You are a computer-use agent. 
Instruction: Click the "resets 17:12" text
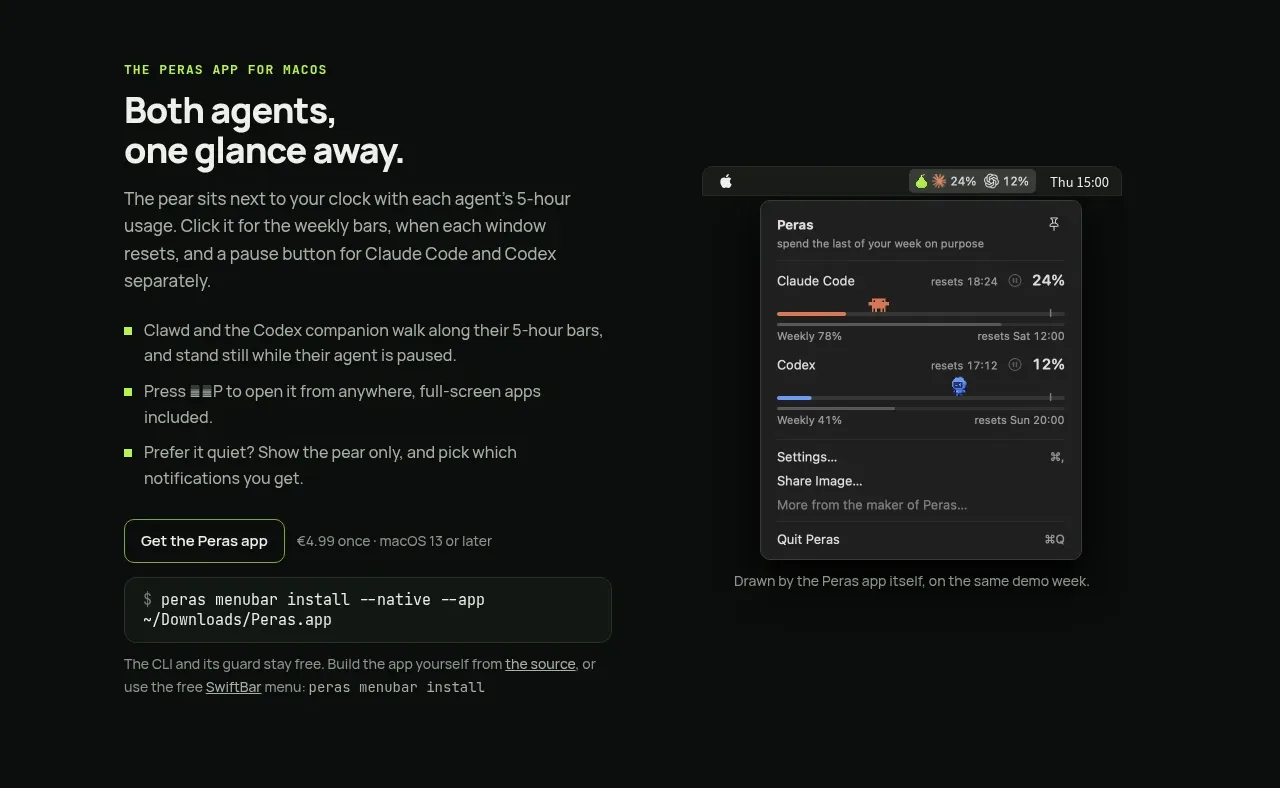click(x=964, y=366)
